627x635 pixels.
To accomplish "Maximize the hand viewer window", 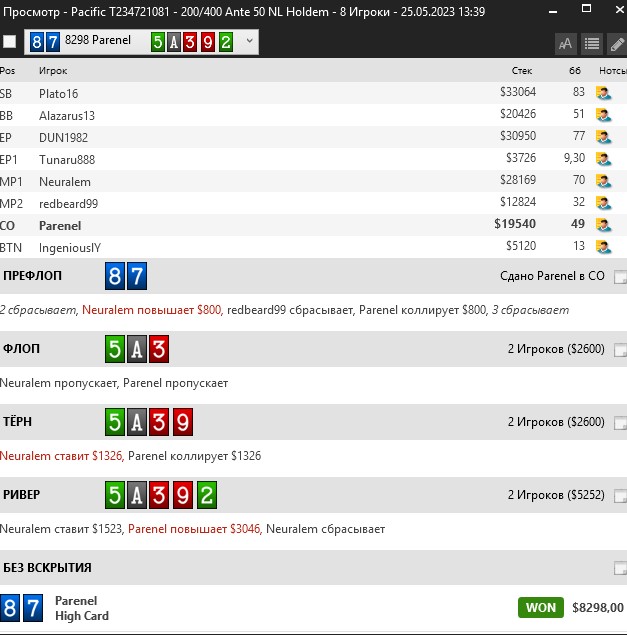I will point(586,9).
